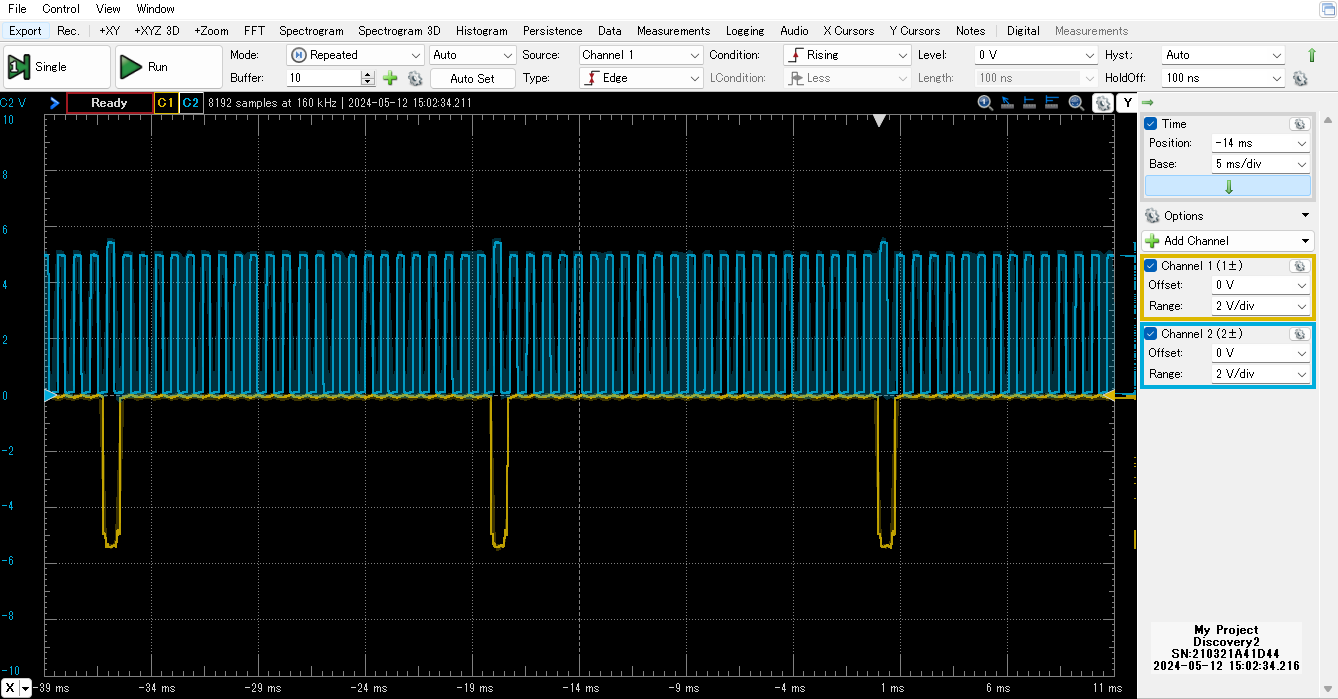
Task: Open the Control menu
Action: (x=61, y=9)
